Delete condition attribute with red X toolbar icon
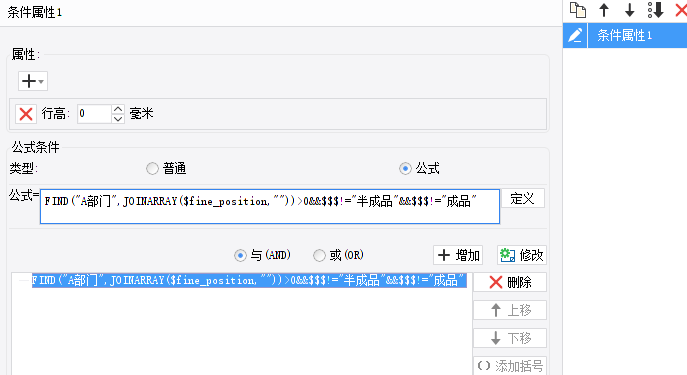The width and height of the screenshot is (687, 375). 681,10
